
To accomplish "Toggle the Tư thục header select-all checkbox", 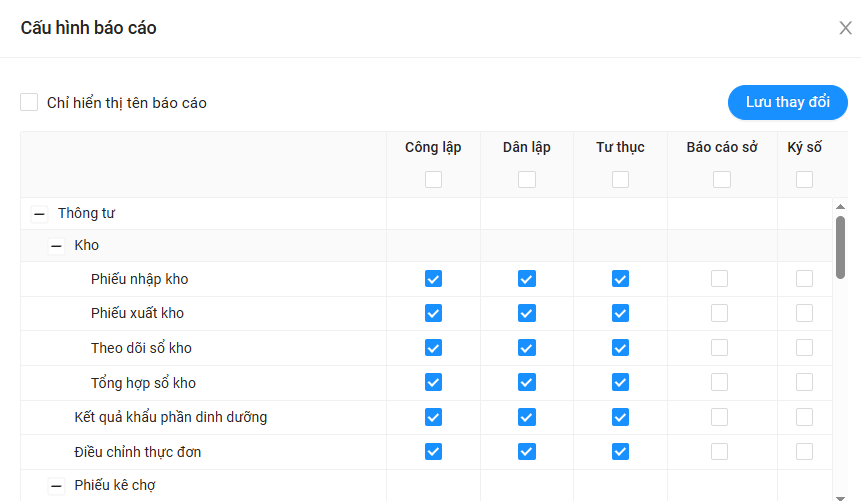I will pyautogui.click(x=620, y=180).
